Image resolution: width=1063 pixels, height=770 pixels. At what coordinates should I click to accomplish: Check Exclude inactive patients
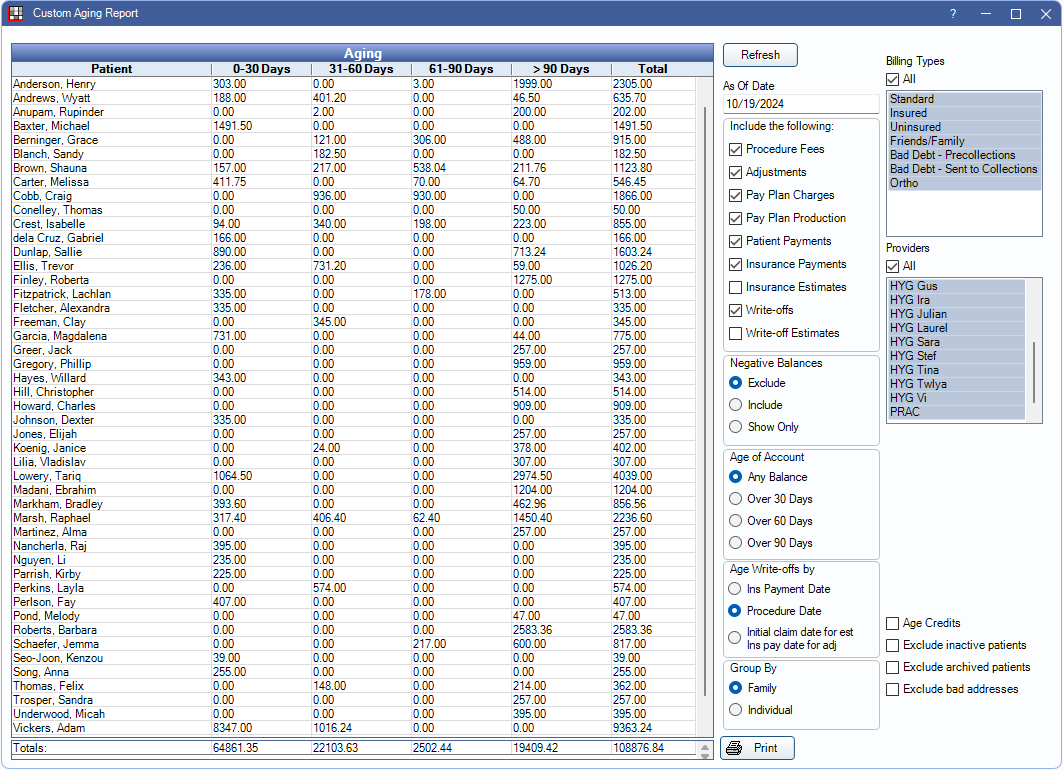892,645
